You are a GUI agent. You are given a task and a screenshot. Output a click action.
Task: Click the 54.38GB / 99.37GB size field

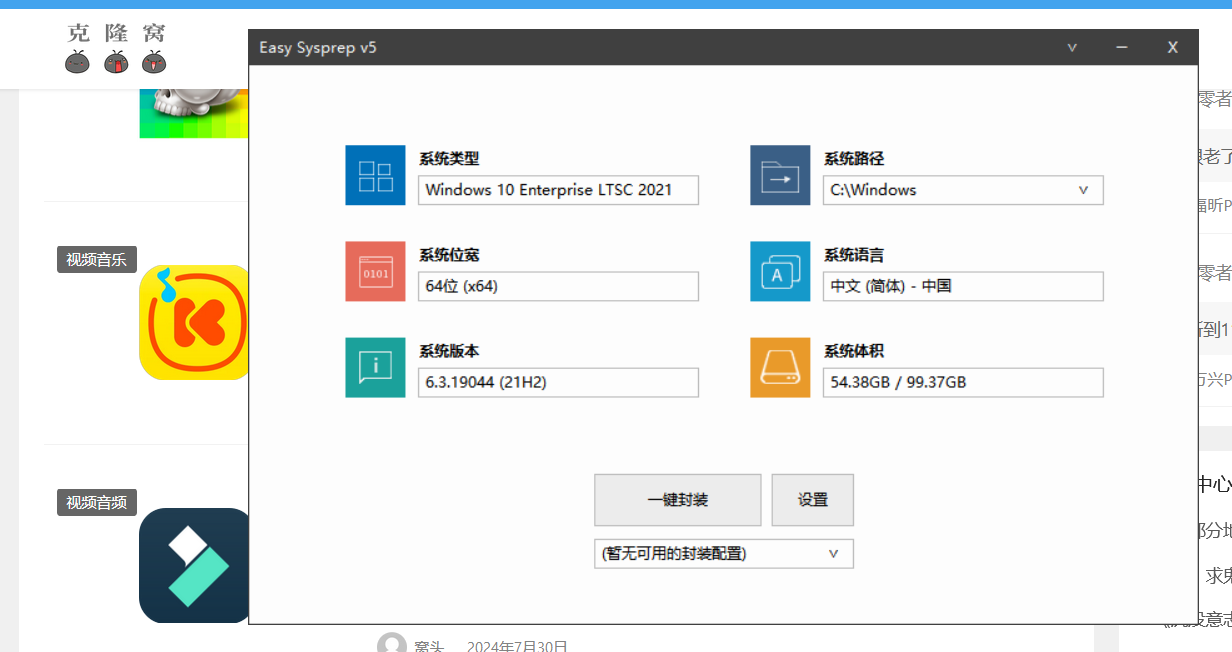tap(963, 382)
